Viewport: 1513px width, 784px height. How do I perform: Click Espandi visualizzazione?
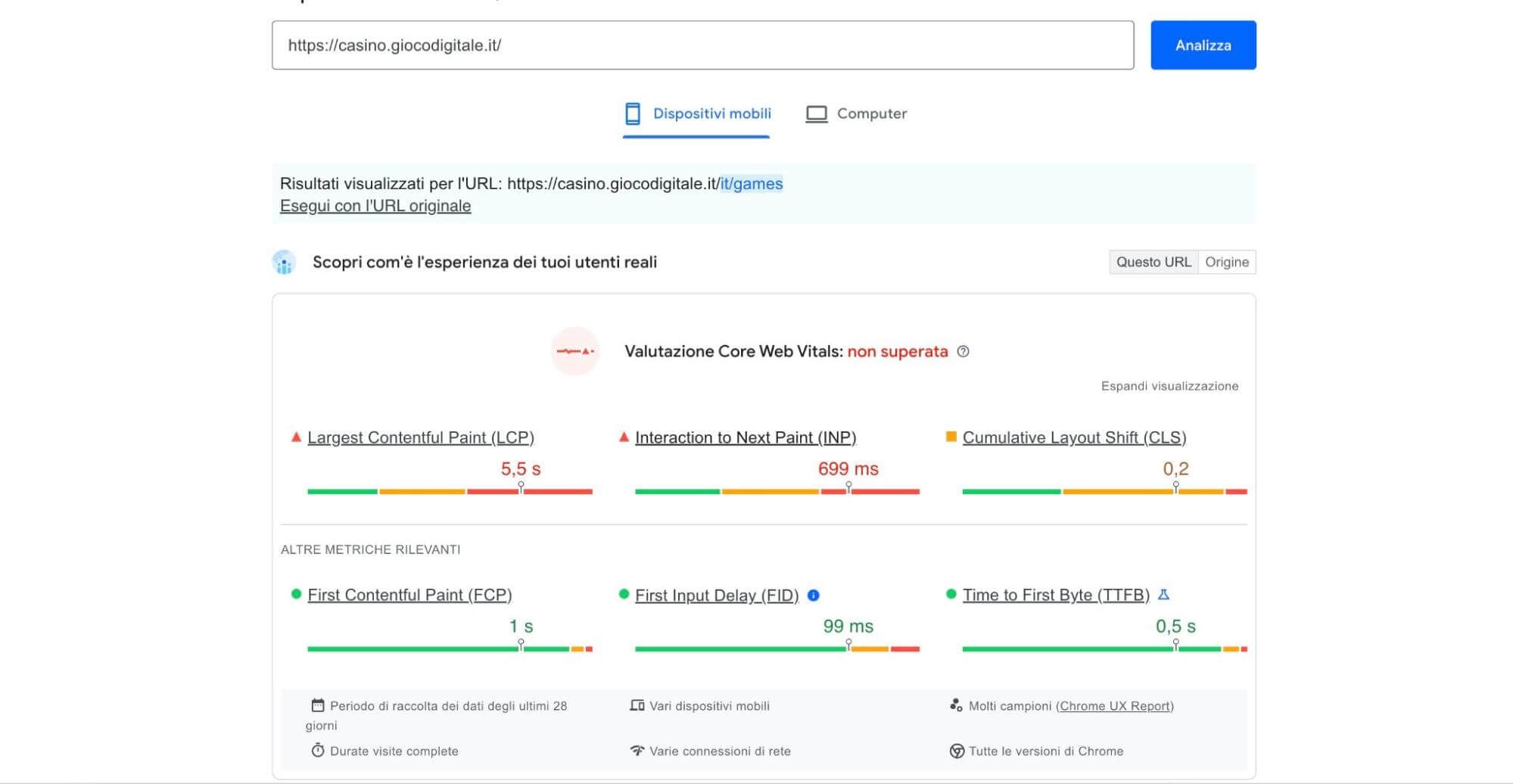point(1169,386)
